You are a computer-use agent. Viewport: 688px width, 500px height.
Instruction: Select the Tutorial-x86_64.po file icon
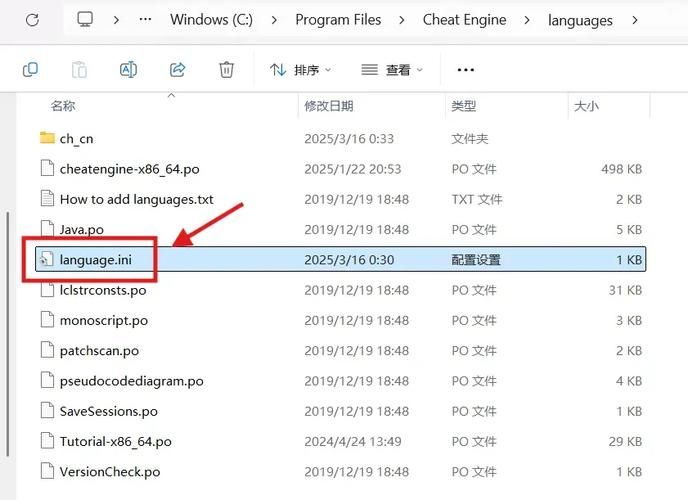coord(47,440)
